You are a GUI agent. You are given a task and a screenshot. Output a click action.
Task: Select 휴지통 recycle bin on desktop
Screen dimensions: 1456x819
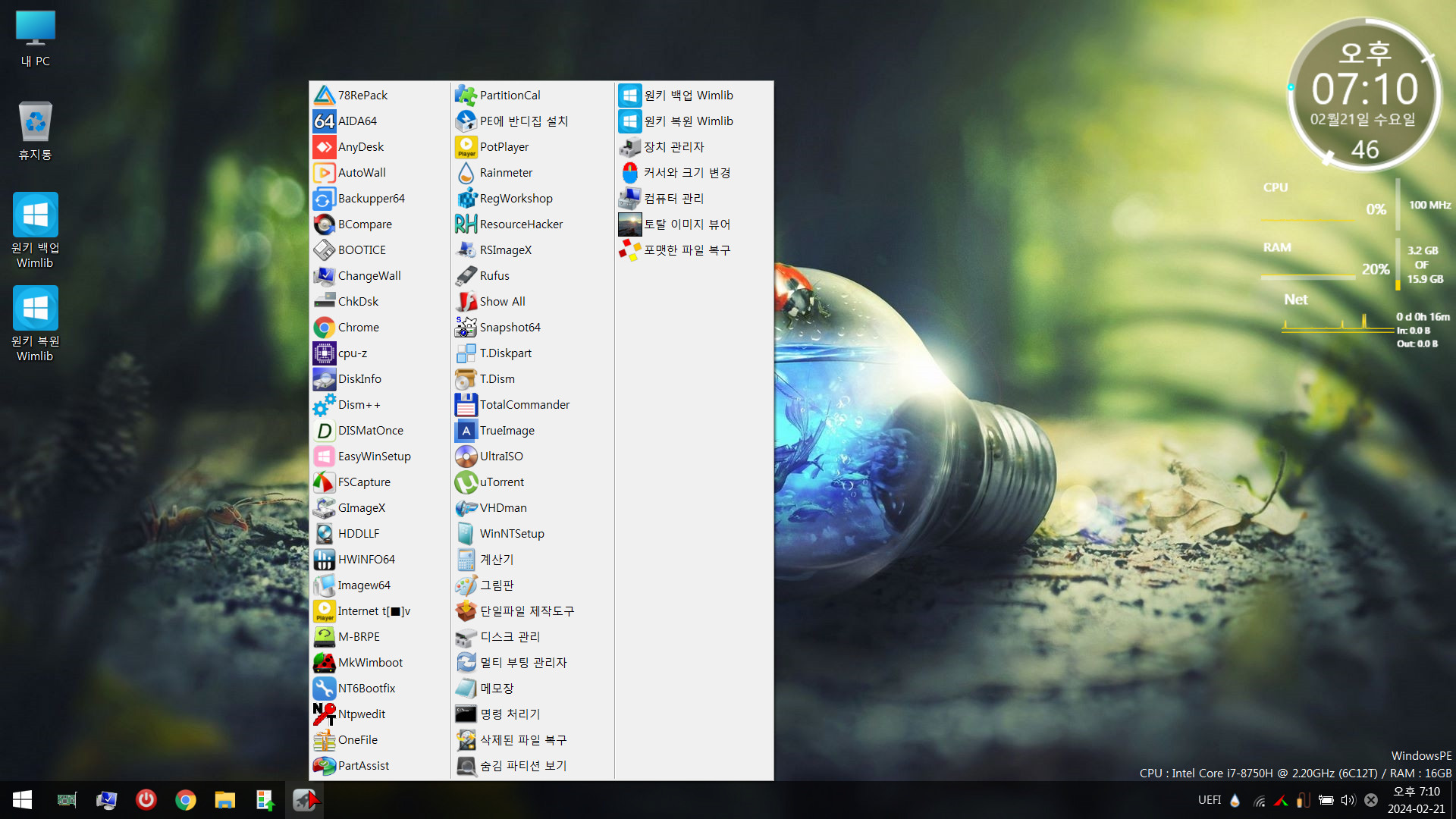coord(35,130)
